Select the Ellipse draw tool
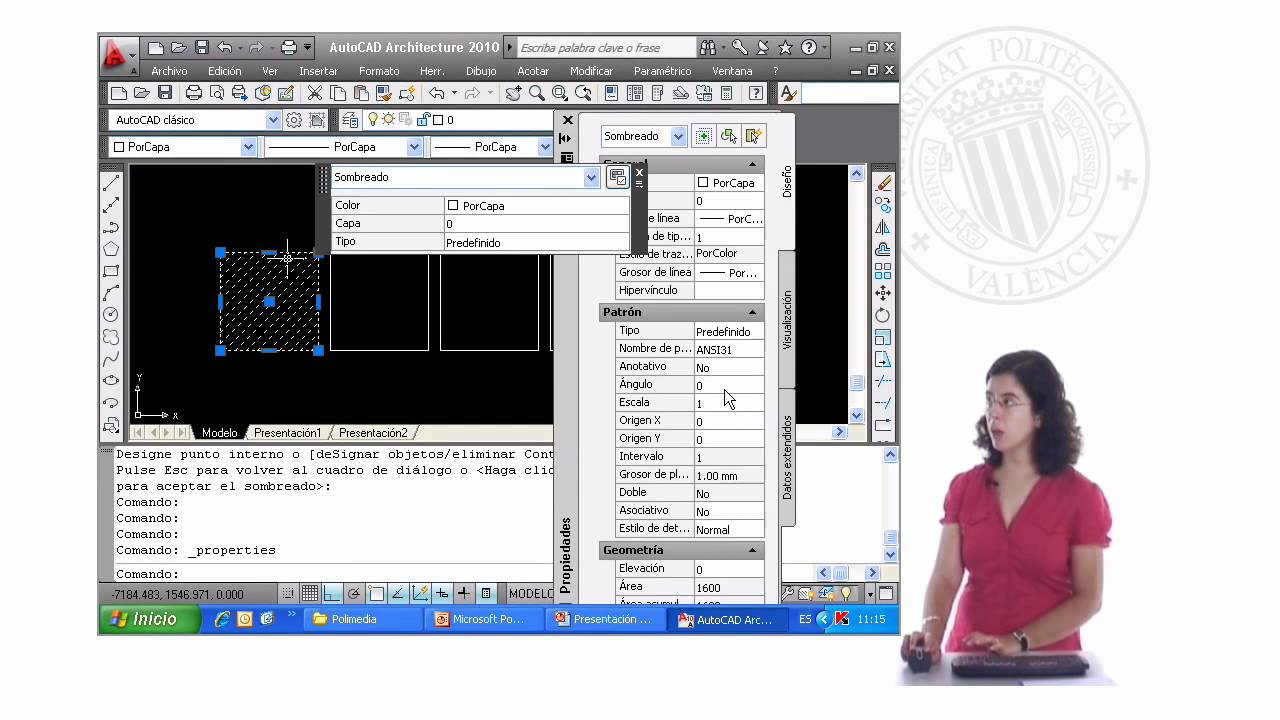The width and height of the screenshot is (1280, 720). tap(111, 381)
